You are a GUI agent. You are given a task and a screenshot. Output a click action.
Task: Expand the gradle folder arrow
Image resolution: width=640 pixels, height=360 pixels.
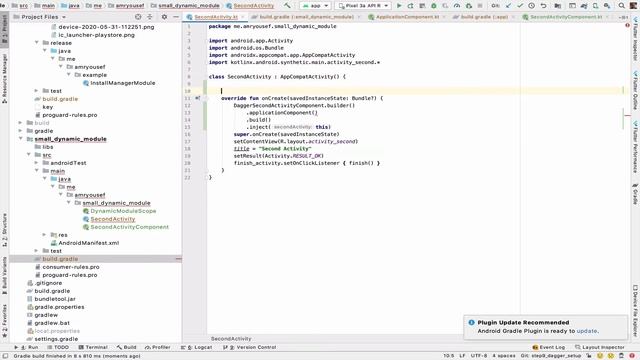tap(20, 131)
